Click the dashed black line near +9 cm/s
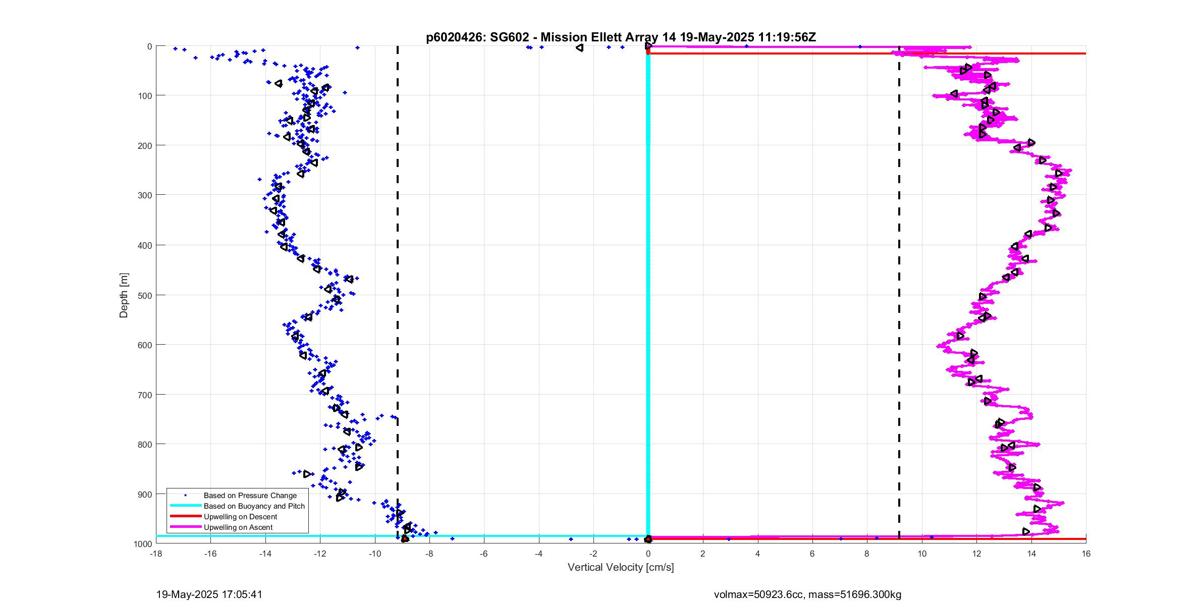 click(899, 293)
